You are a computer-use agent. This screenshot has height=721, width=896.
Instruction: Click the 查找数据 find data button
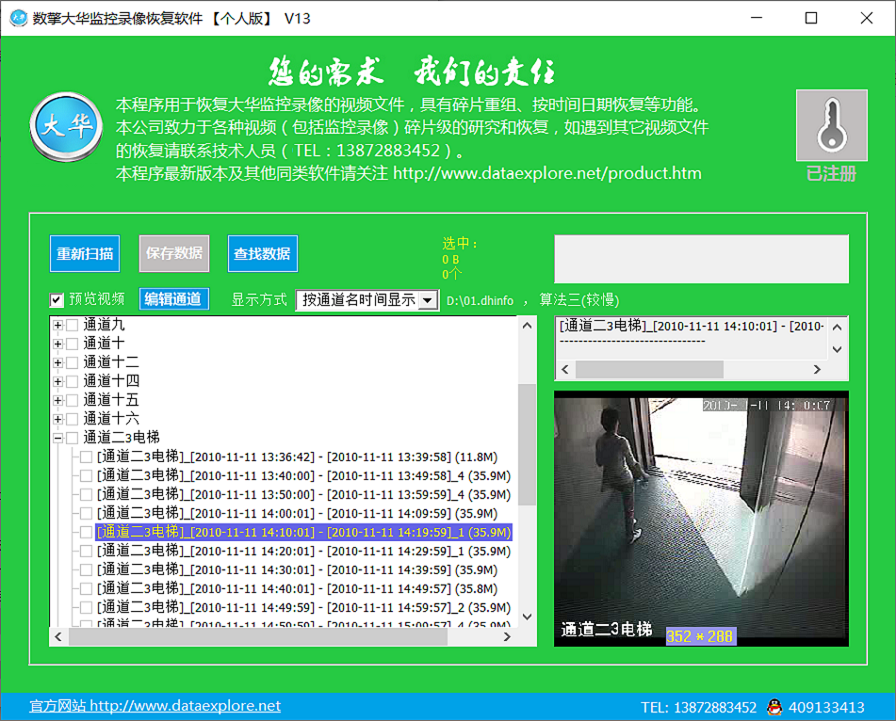[262, 253]
